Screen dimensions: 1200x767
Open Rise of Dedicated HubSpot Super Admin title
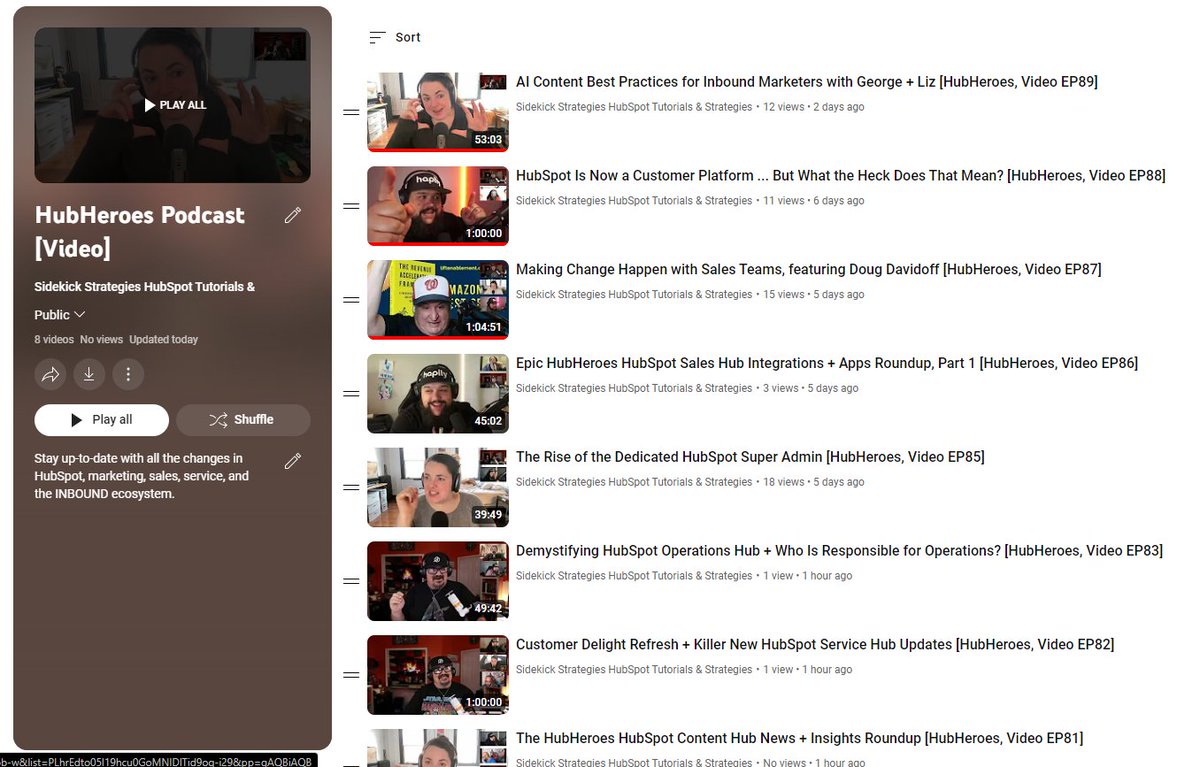point(750,457)
